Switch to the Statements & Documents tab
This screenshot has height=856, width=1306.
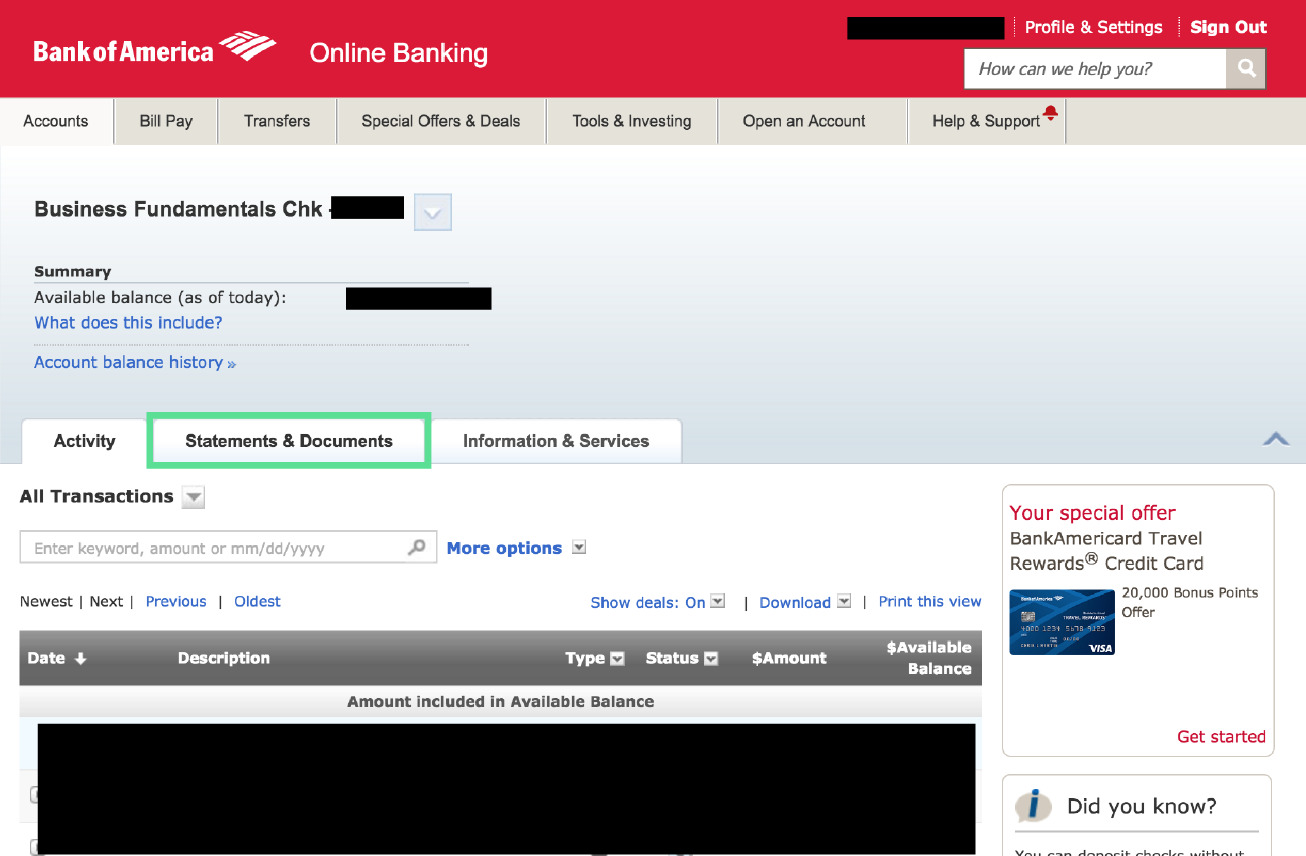[x=288, y=440]
